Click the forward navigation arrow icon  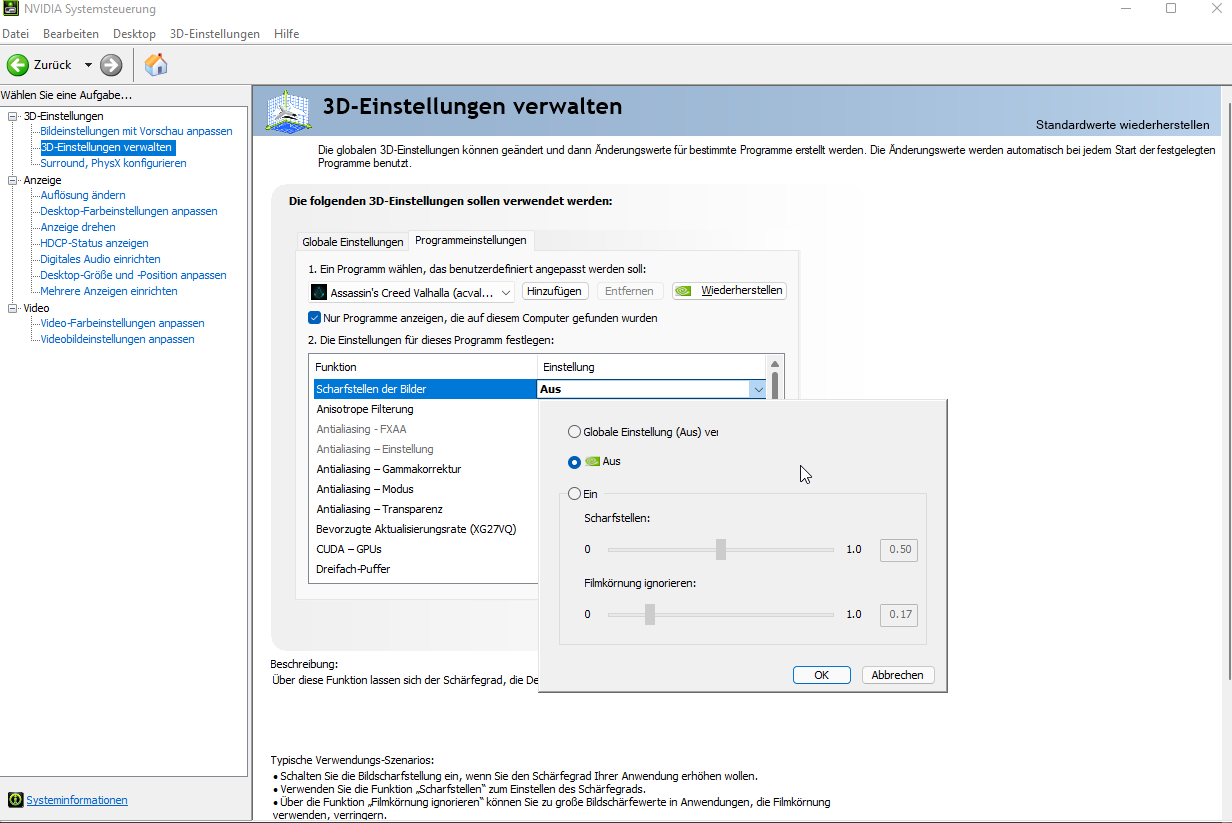click(109, 64)
